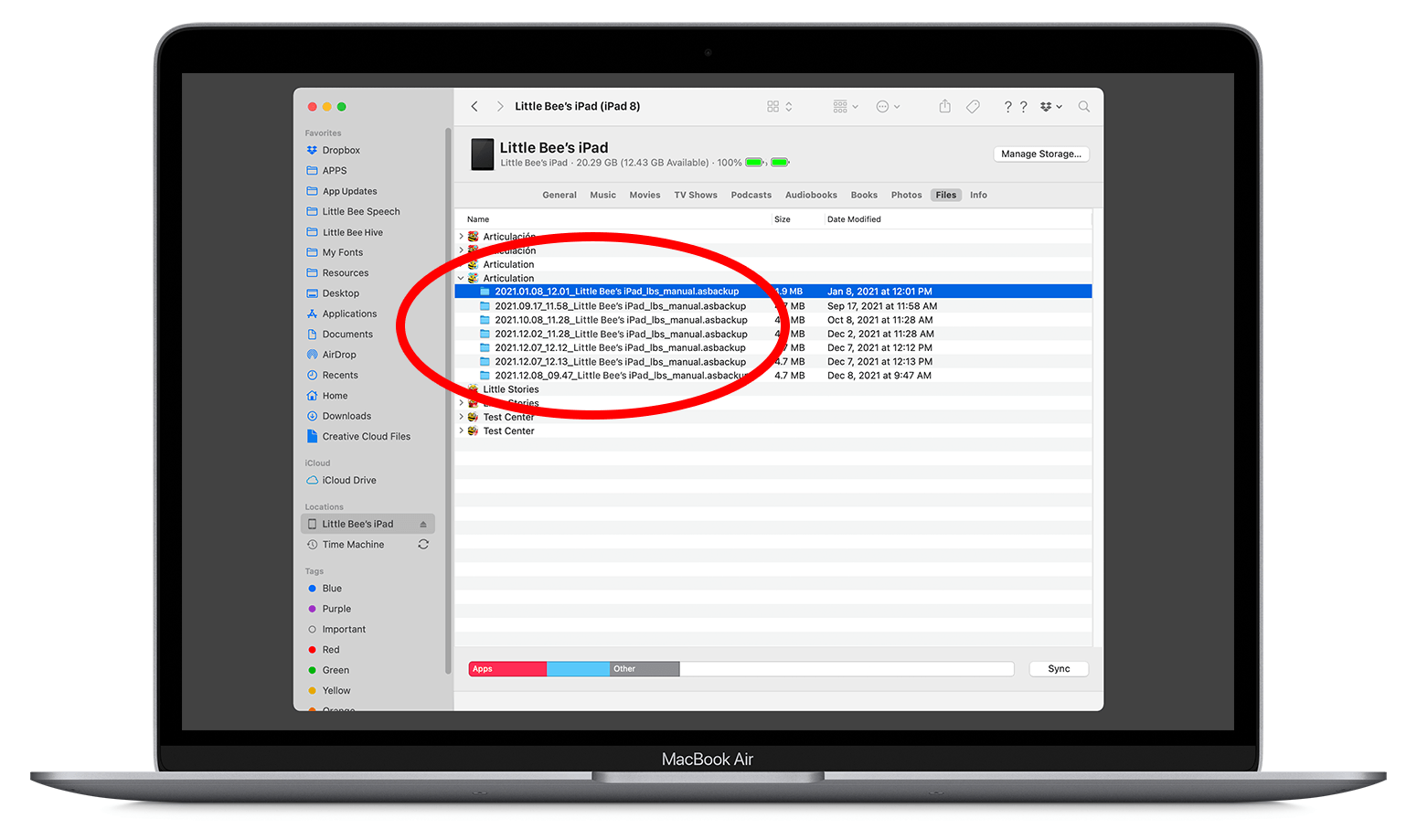
Task: Select backup file 2021.12.02_11.28 manual.asbackup
Action: (773, 335)
